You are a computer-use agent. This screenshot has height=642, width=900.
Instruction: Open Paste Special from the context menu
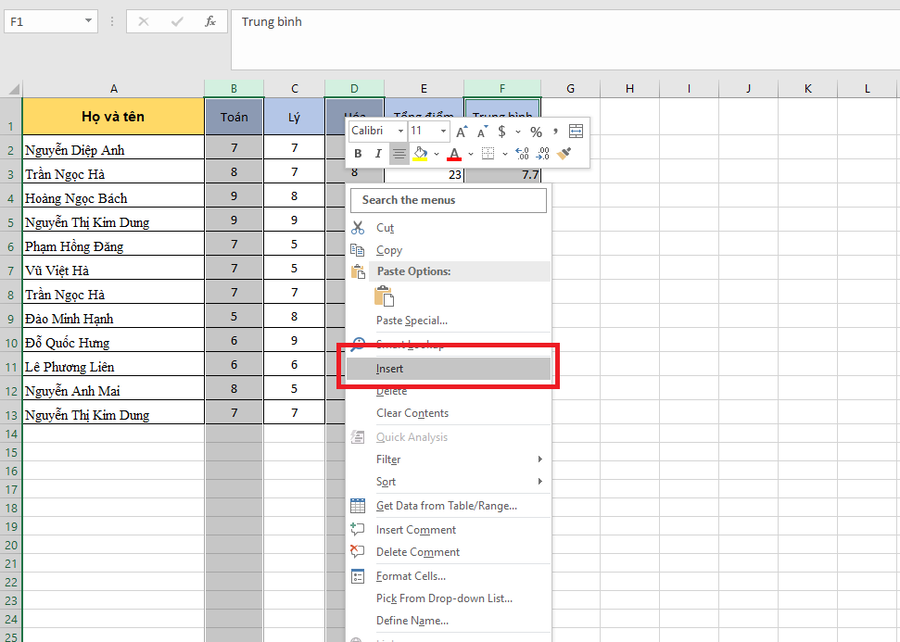[x=448, y=320]
